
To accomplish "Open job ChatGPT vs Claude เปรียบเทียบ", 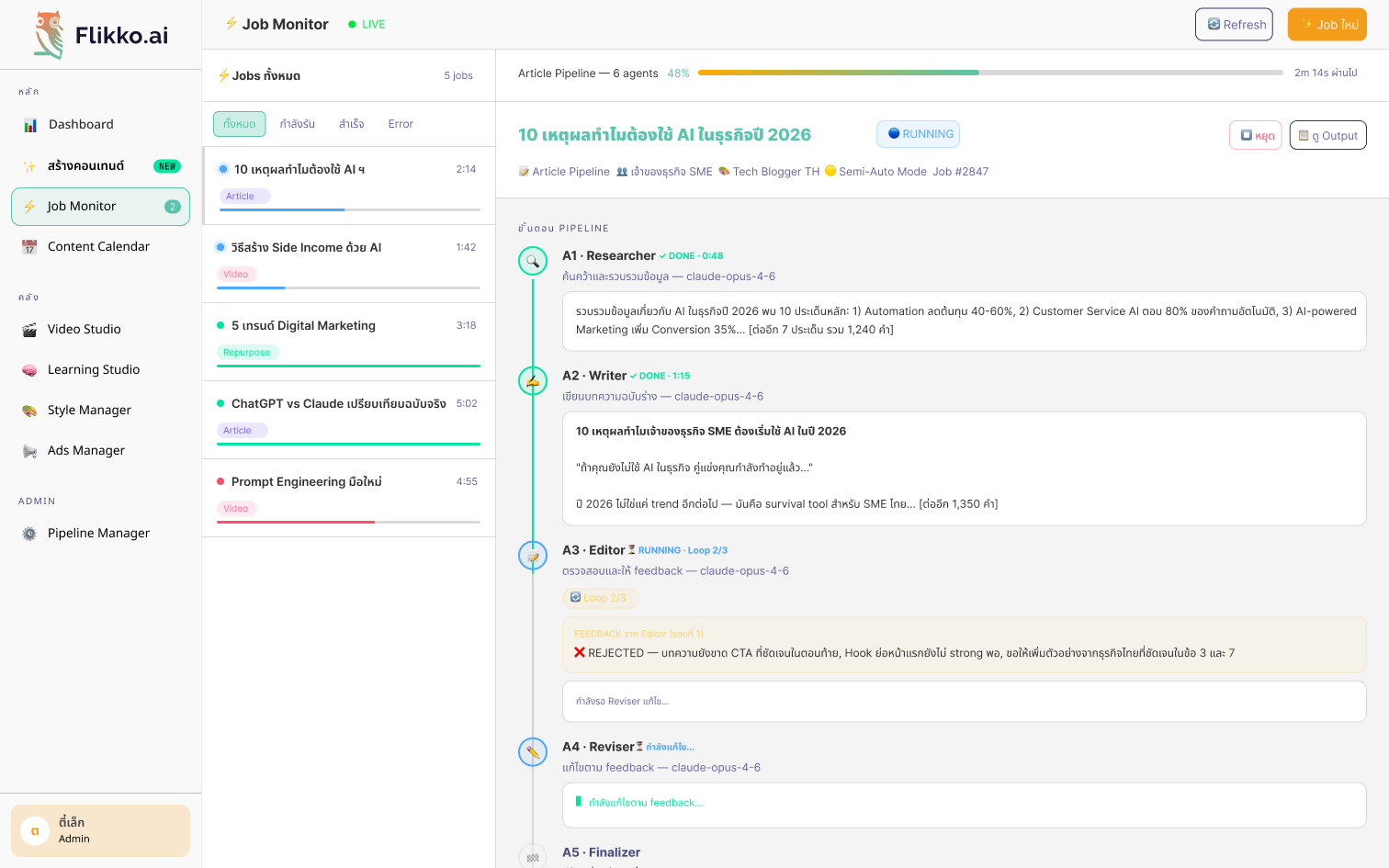I will pyautogui.click(x=348, y=420).
